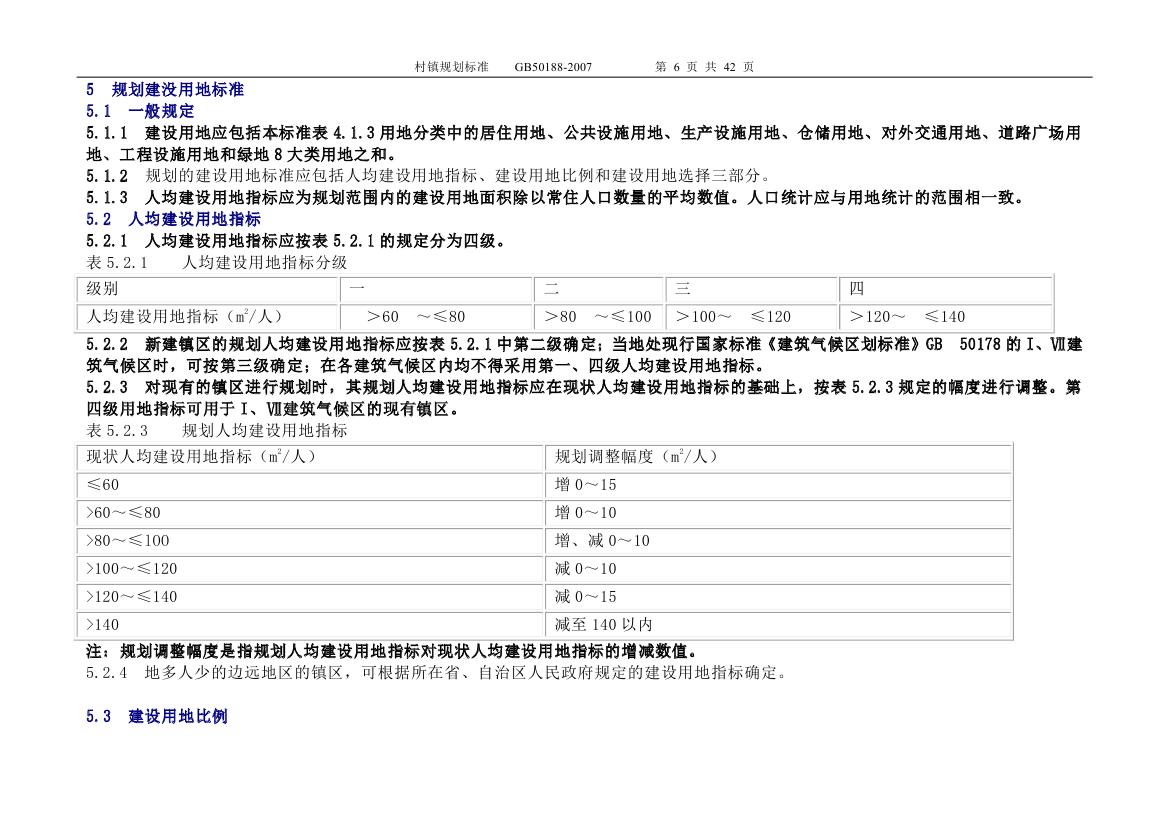
Task: Click clause 5.2.1 sentence
Action: (x=298, y=241)
